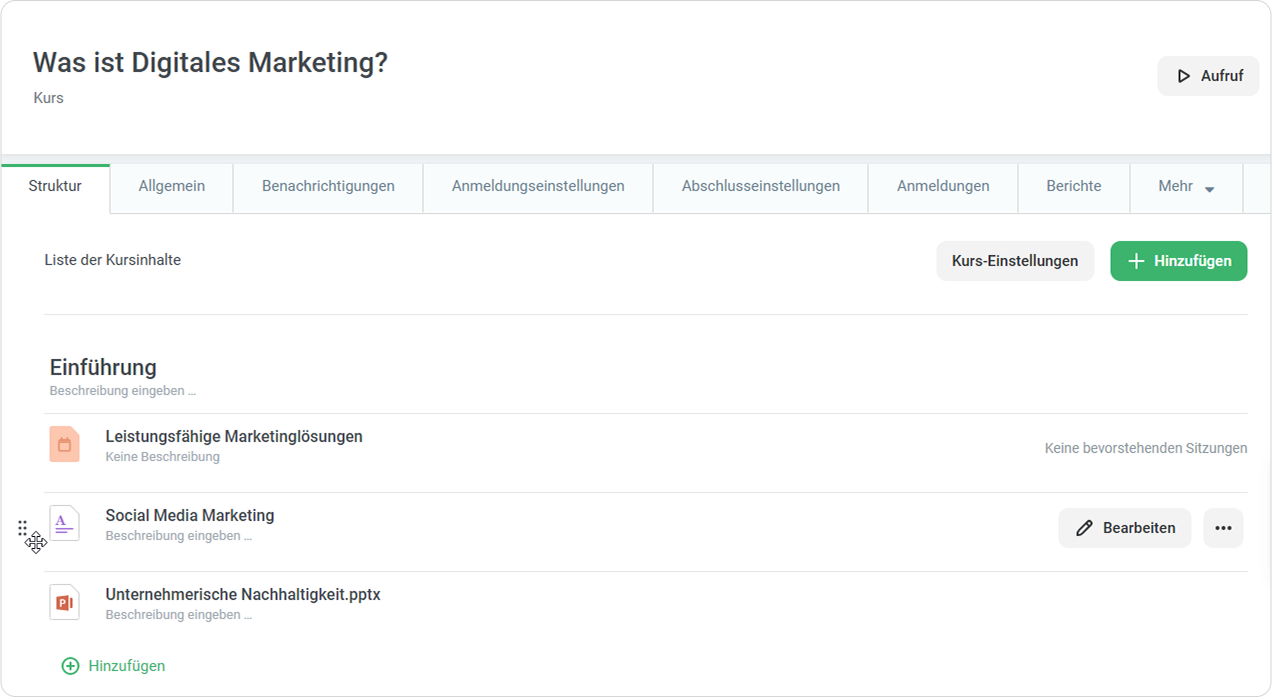1272x697 pixels.
Task: Expand the Mehr tab dropdown
Action: [1186, 187]
